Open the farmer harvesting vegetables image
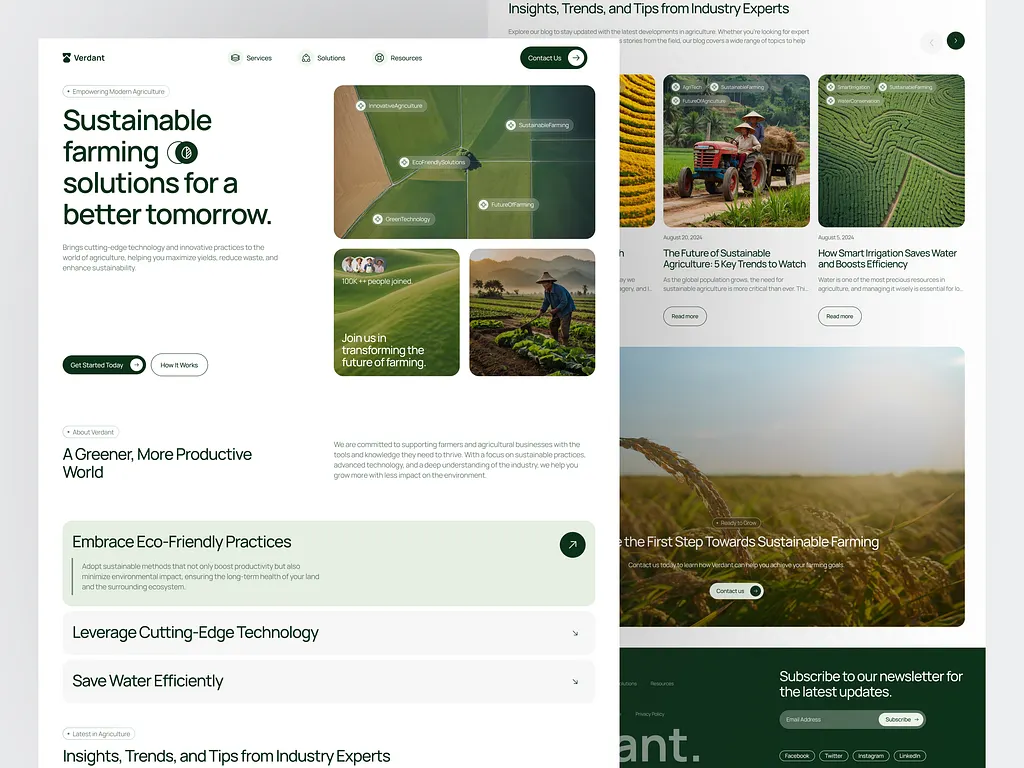 point(532,312)
